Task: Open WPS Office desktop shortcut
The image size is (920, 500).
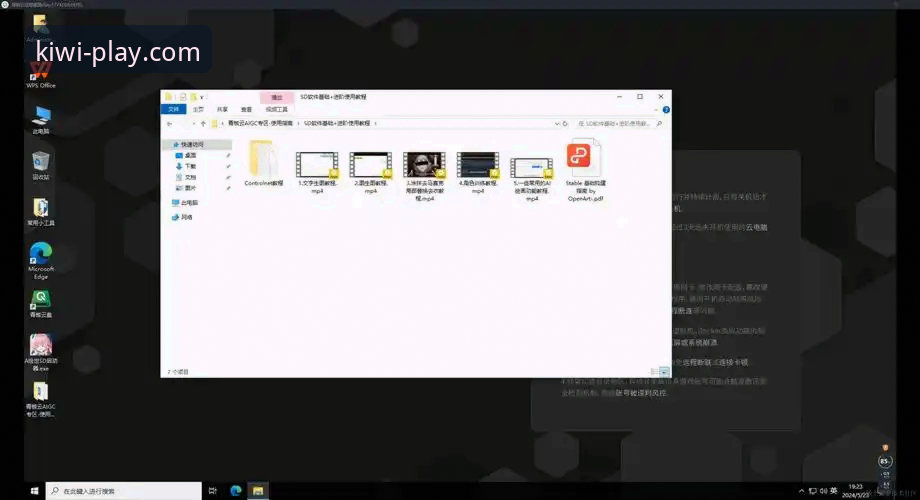Action: click(x=40, y=76)
